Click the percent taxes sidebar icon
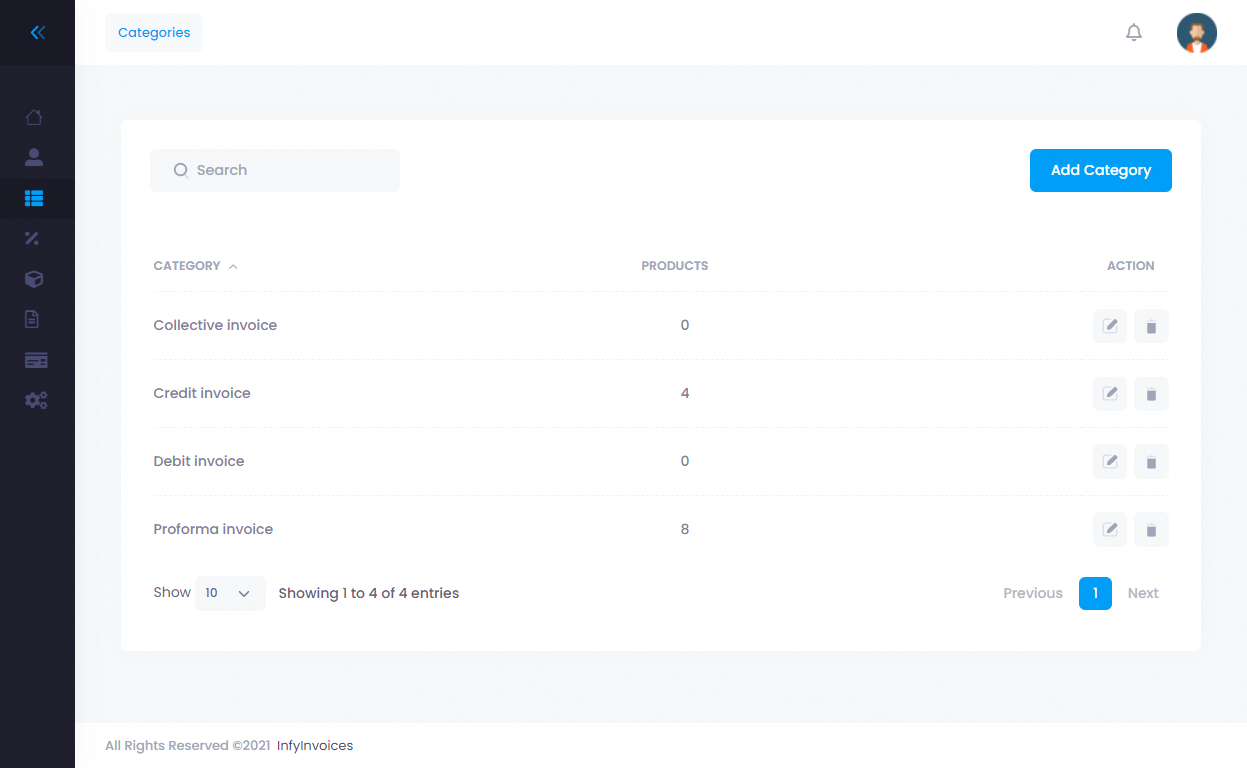Screen dimensions: 1247x768 (x=32, y=238)
